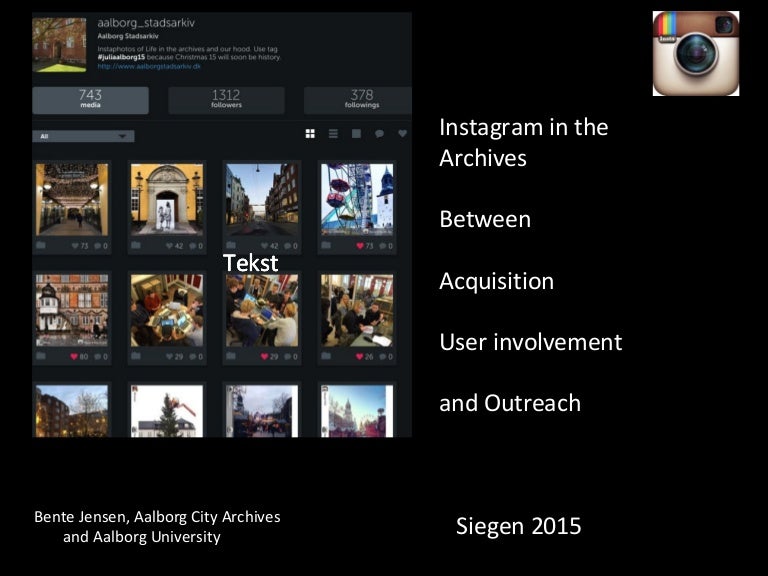The width and height of the screenshot is (768, 576).
Task: Click the Instagram camera logo
Action: [x=695, y=53]
